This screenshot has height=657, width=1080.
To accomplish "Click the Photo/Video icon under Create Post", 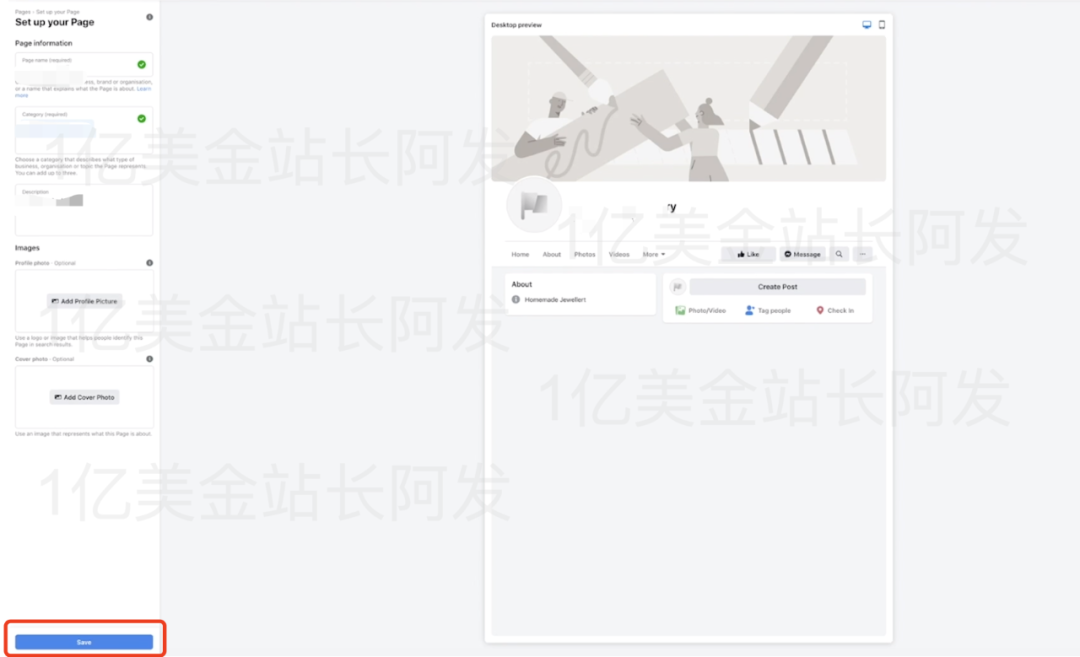I will click(x=682, y=310).
